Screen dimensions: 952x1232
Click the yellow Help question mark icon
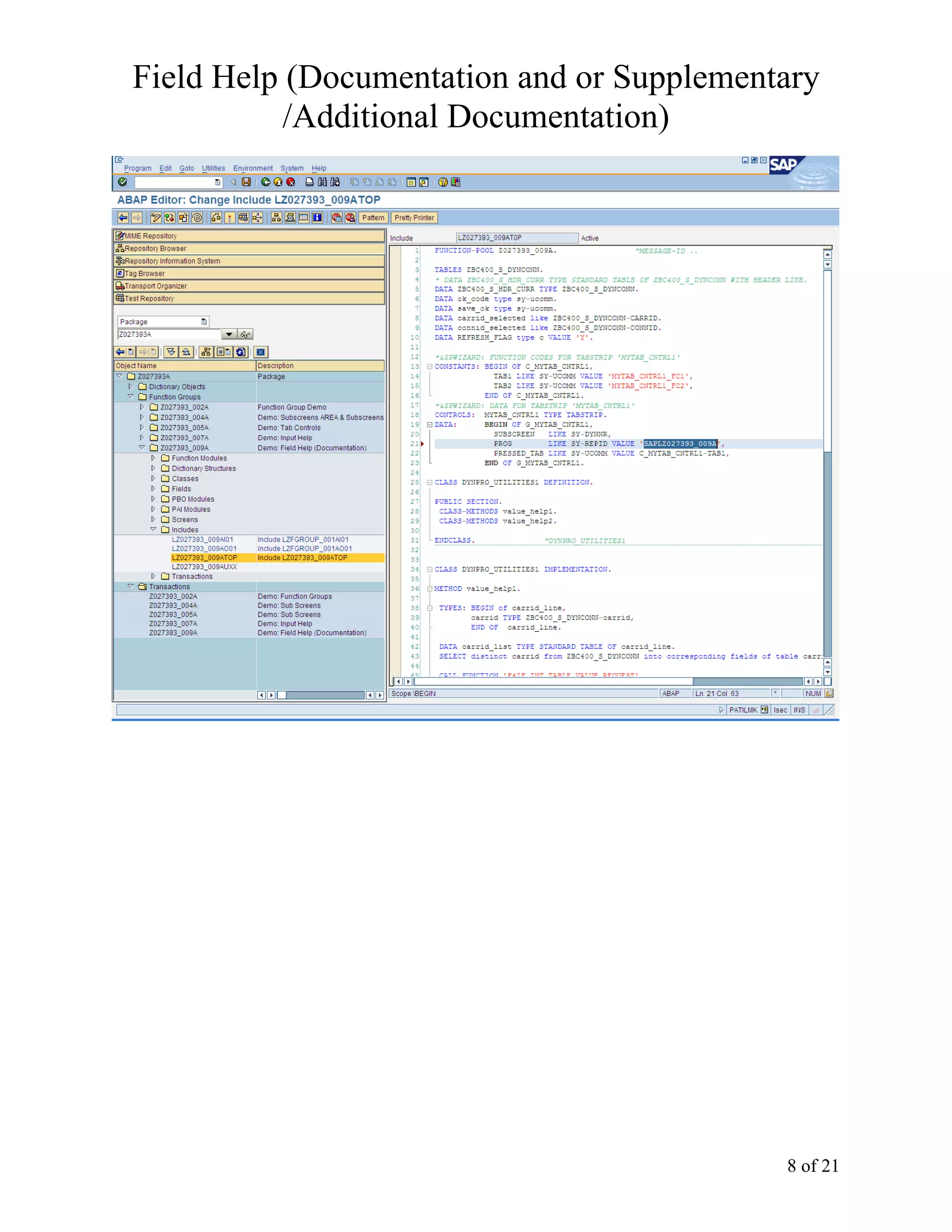pos(443,182)
